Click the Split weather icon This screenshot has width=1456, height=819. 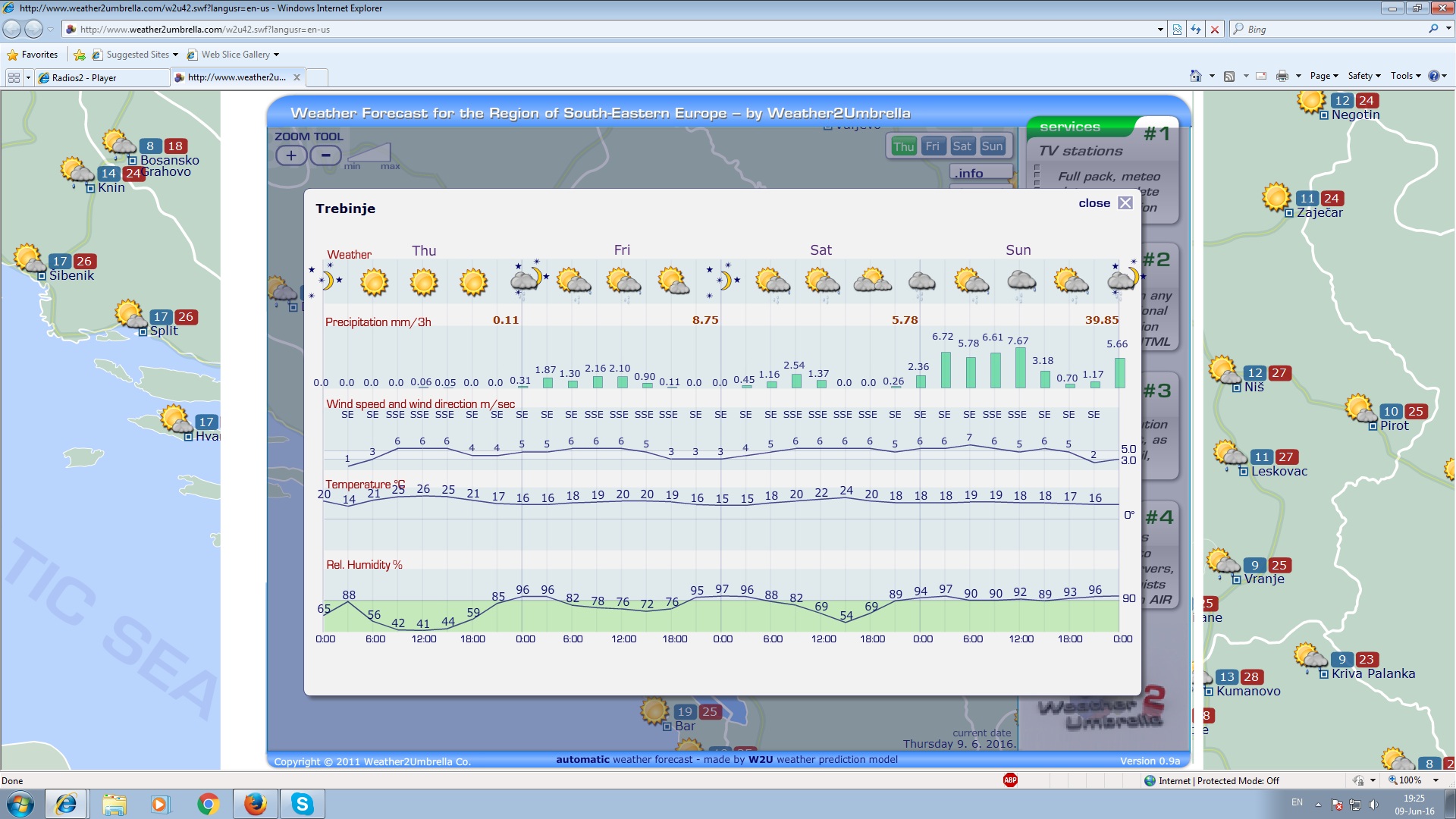pyautogui.click(x=130, y=314)
